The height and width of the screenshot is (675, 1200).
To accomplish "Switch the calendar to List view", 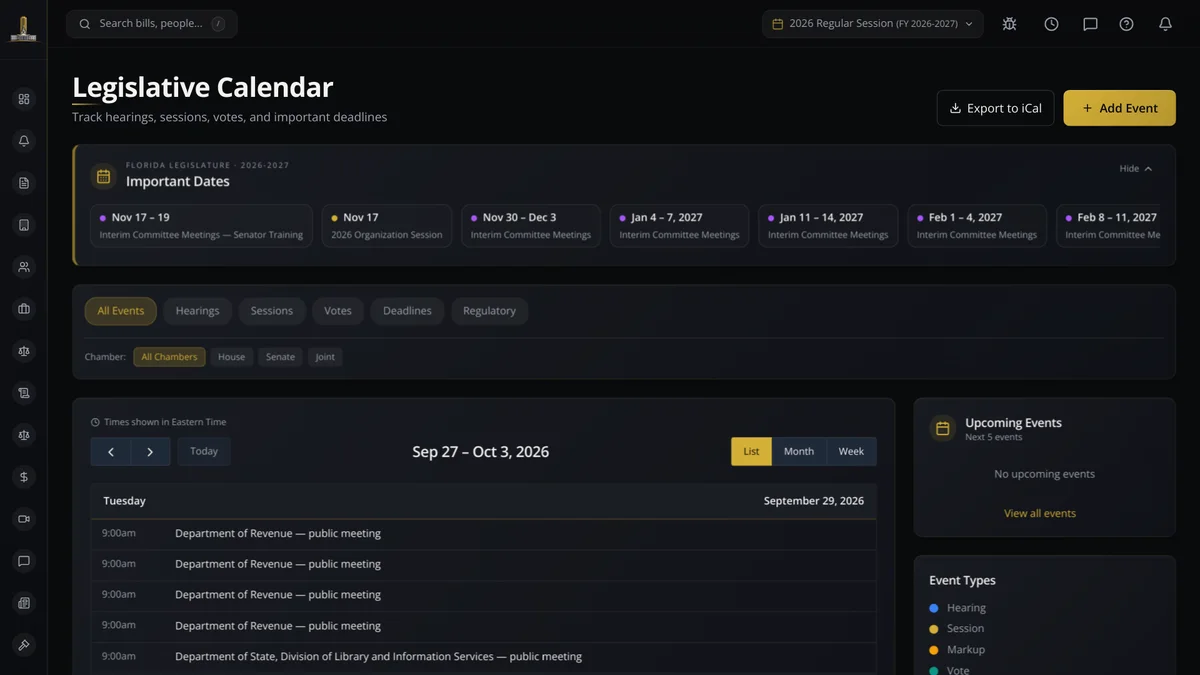I will click(751, 452).
